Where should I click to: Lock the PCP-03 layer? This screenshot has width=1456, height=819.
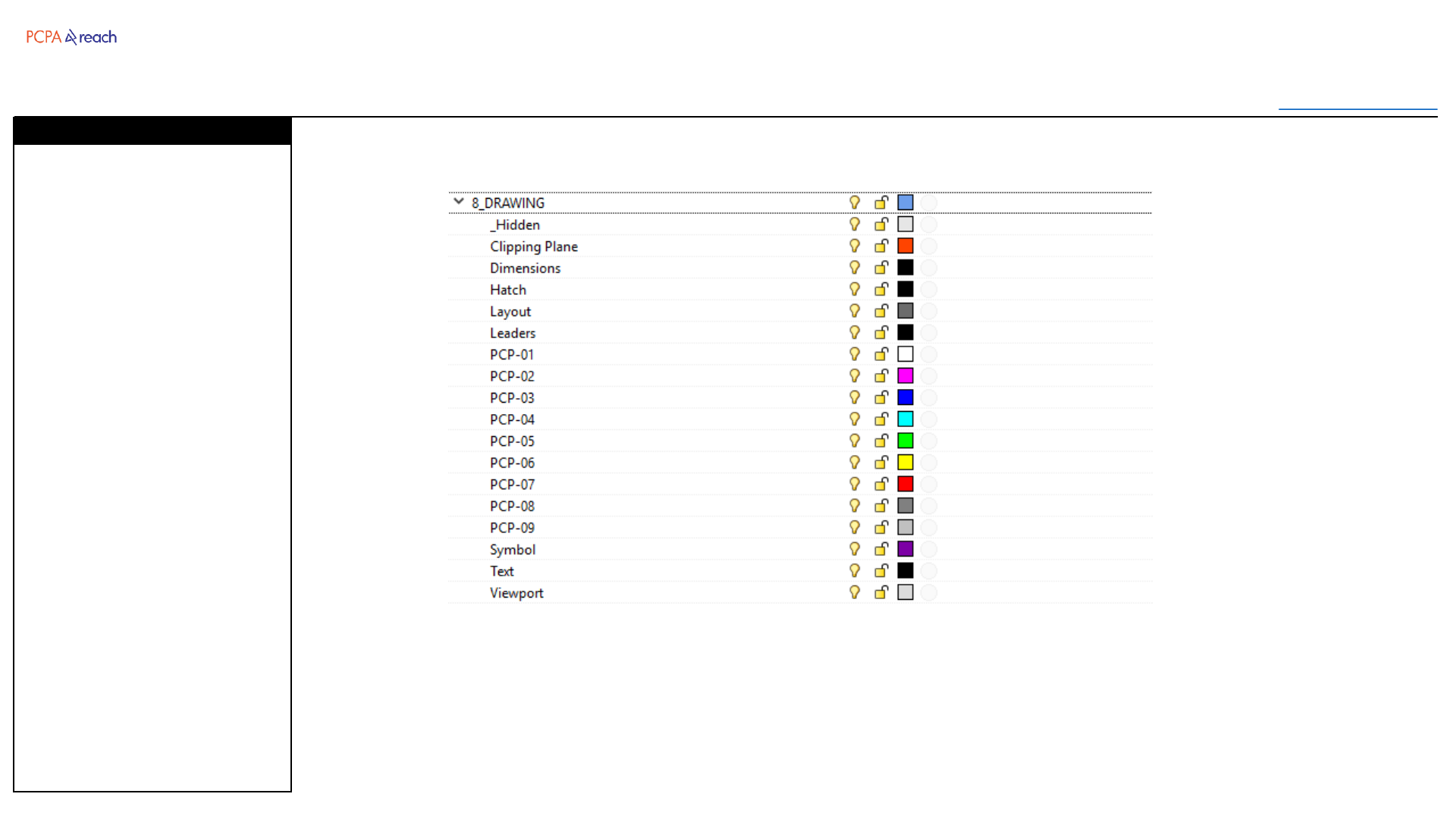tap(881, 397)
